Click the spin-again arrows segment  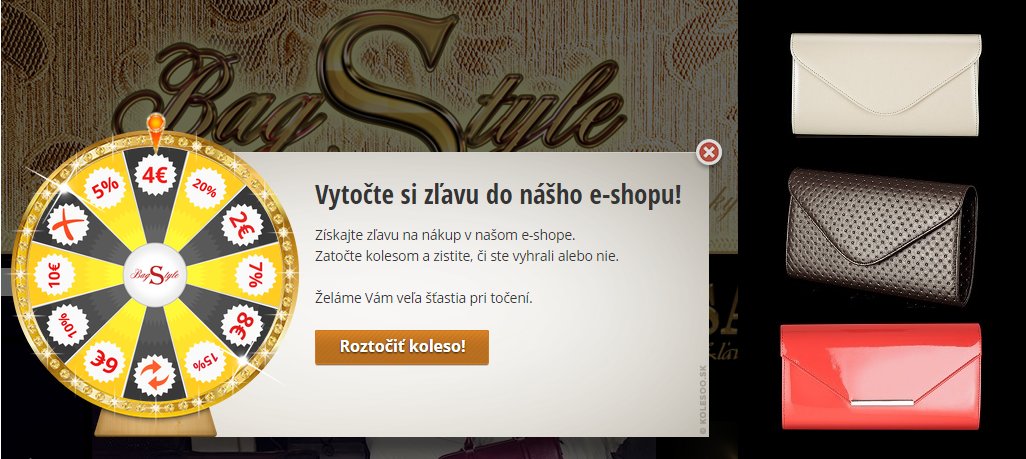coord(155,376)
